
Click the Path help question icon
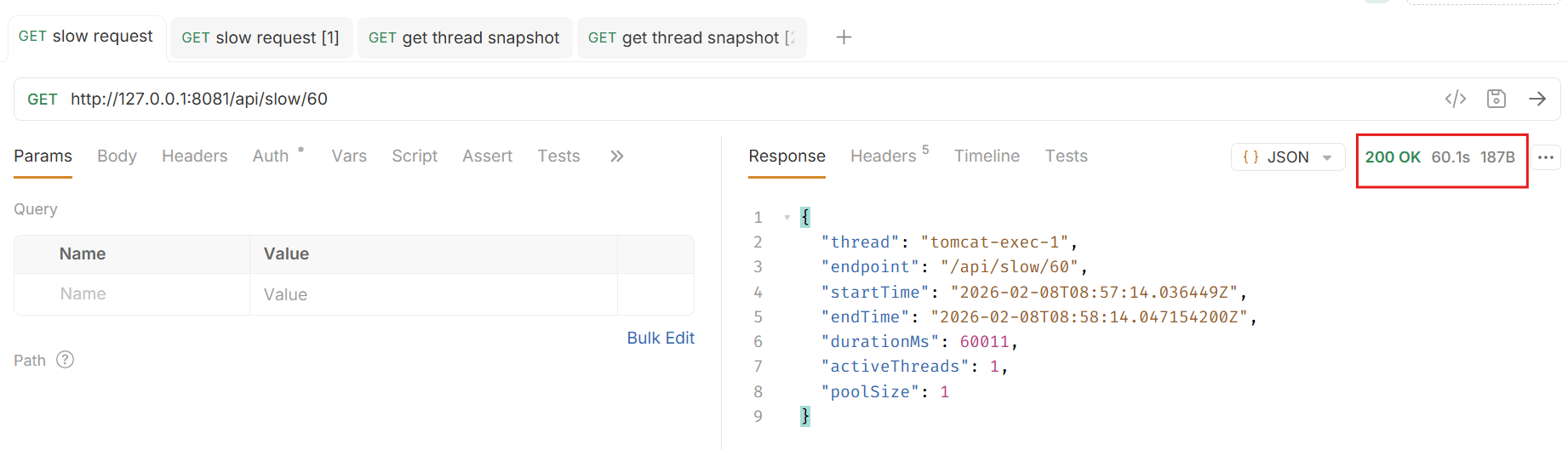pos(65,360)
